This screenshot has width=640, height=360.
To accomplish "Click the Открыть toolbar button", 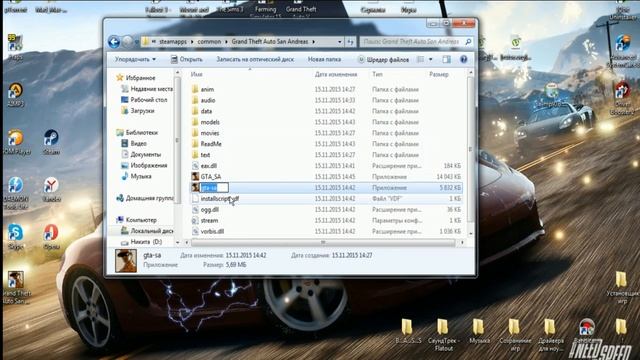I will (x=187, y=60).
